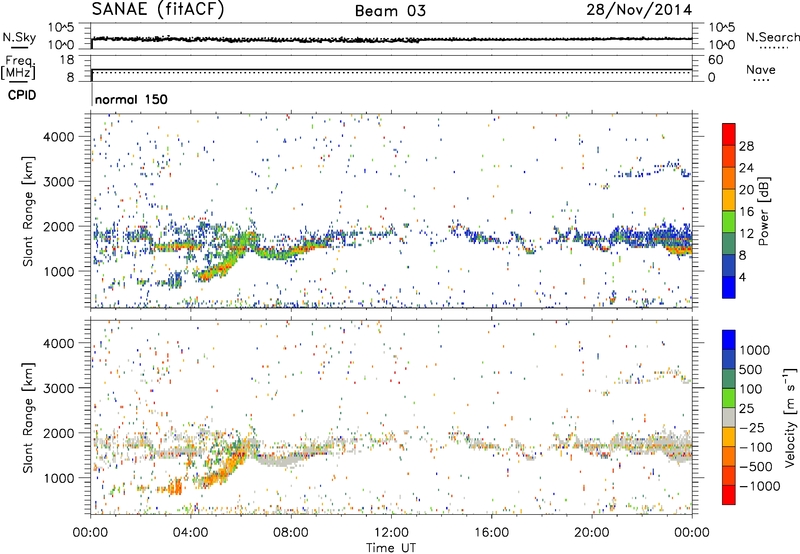This screenshot has height=554, width=800.
Task: Pick the red top segment of power colorbar
Action: (x=729, y=134)
